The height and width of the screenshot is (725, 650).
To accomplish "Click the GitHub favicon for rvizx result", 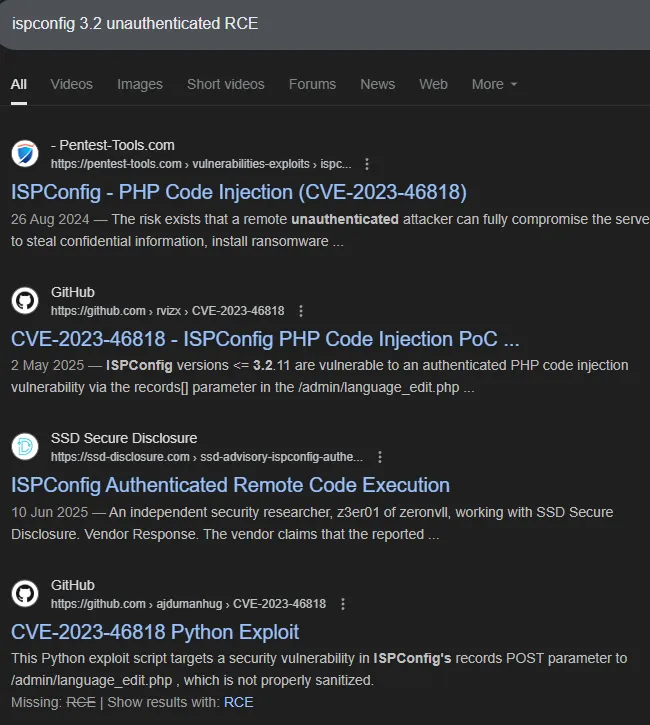I will pos(25,301).
